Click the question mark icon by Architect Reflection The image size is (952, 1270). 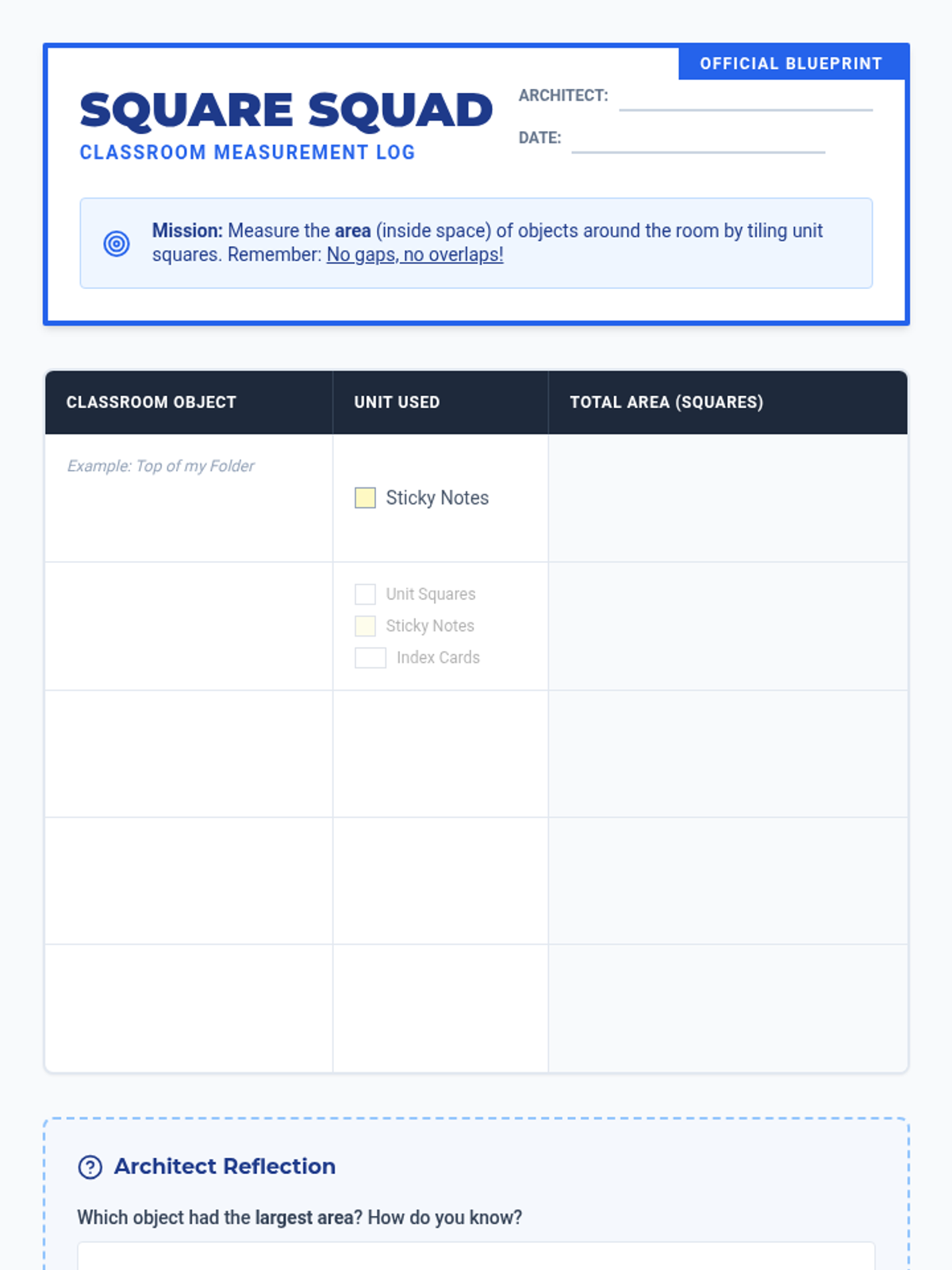pyautogui.click(x=90, y=1167)
